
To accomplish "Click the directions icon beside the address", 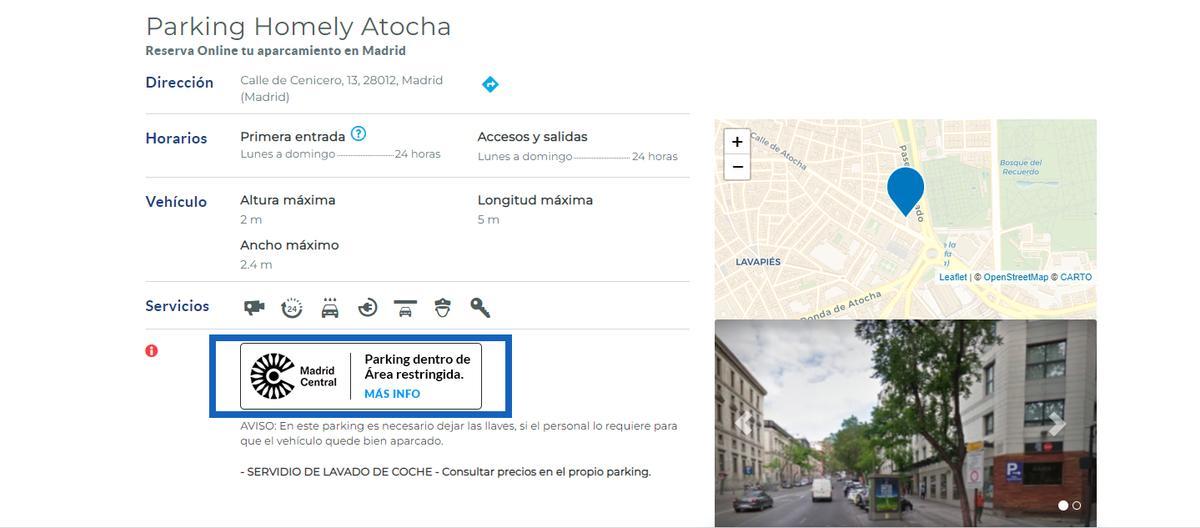I will pos(490,85).
